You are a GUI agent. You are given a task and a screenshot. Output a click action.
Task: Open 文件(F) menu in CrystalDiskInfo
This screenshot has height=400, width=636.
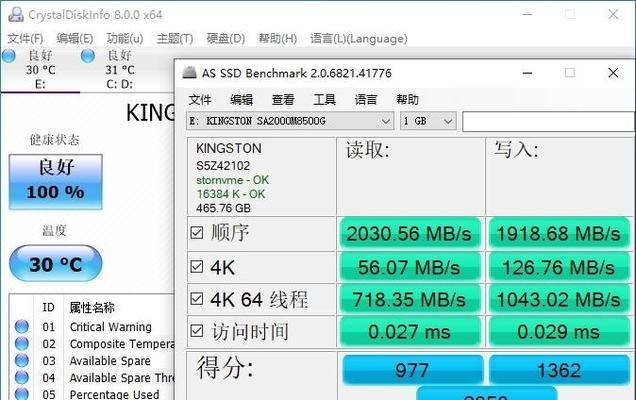point(26,39)
